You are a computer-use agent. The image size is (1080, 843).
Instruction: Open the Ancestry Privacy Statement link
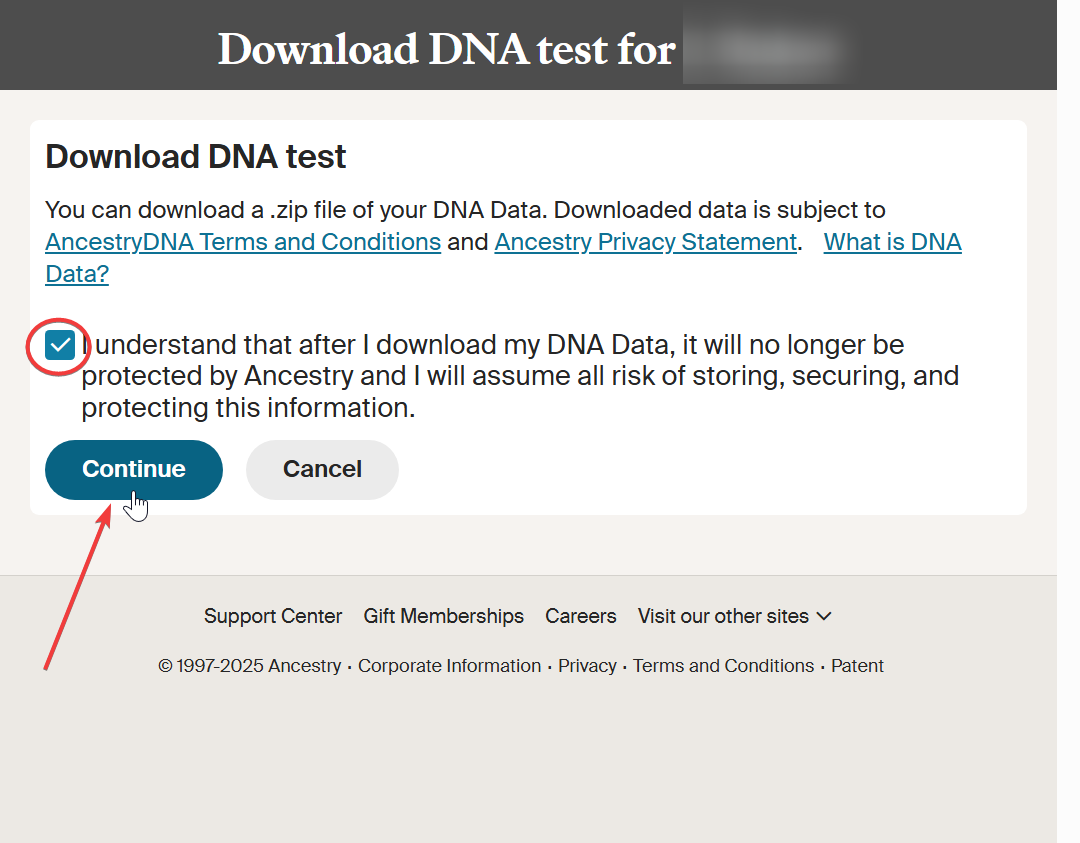[645, 242]
